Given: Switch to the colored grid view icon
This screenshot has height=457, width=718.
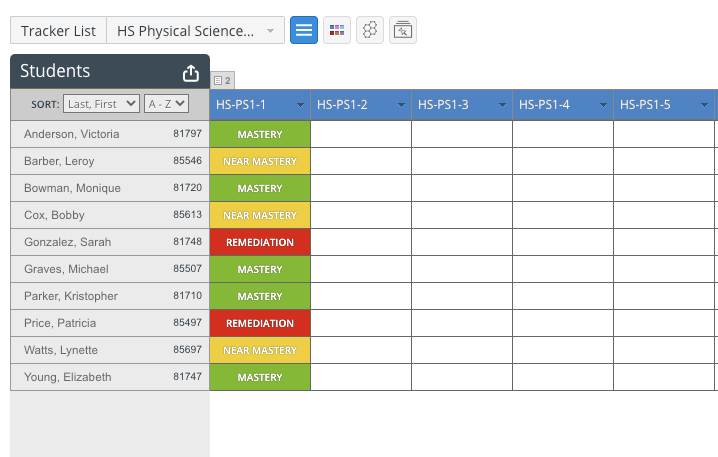Looking at the screenshot, I should [x=337, y=30].
